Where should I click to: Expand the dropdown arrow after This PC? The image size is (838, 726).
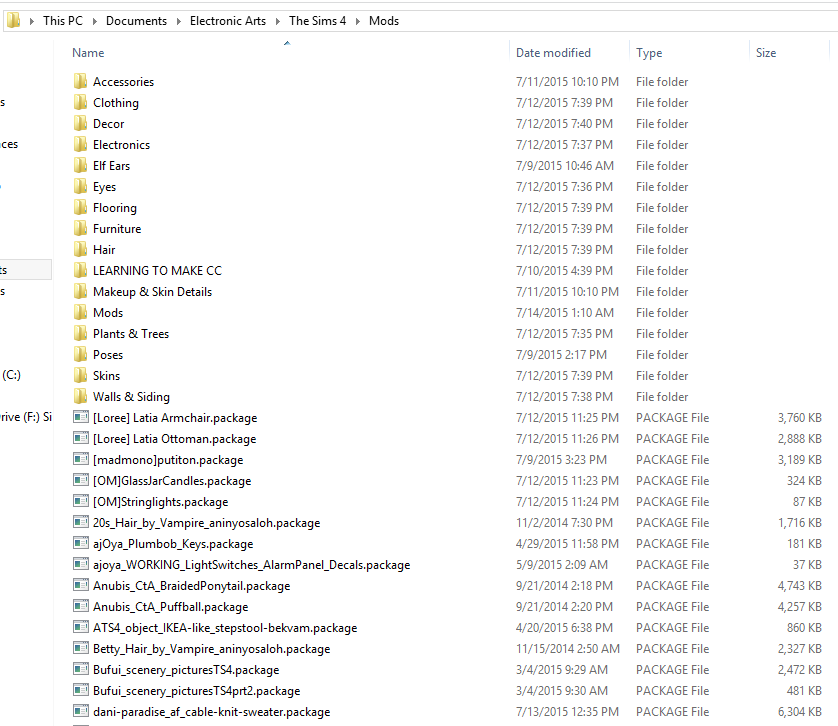95,21
